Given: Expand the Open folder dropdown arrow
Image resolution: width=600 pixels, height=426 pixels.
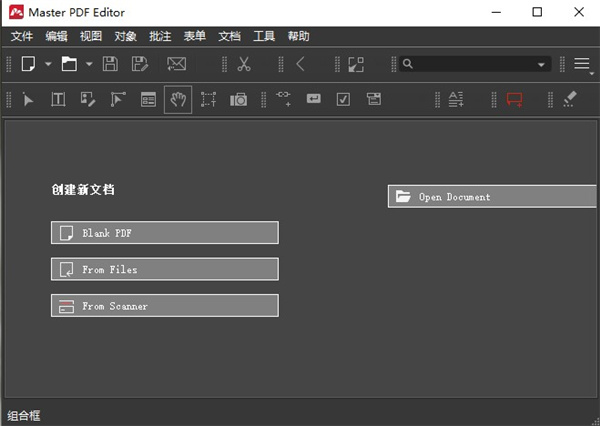Looking at the screenshot, I should point(89,64).
